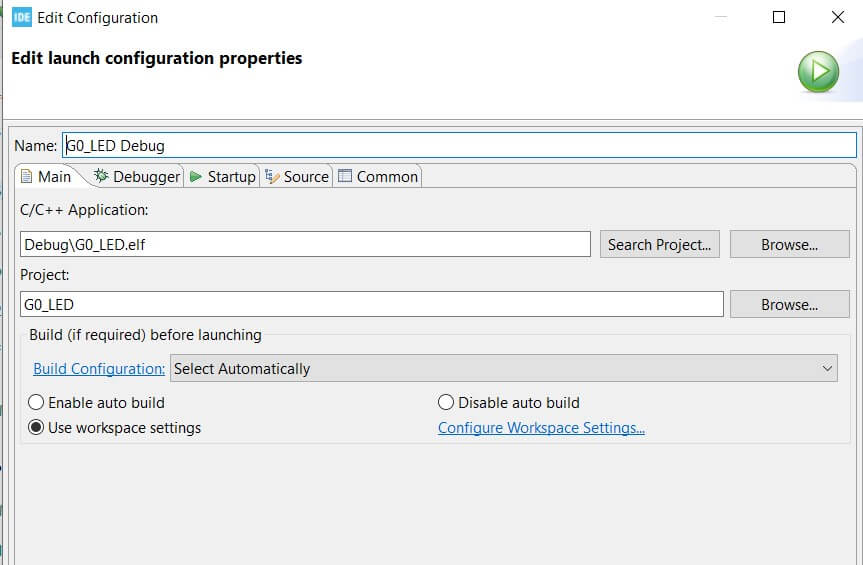Screen dimensions: 863x565
Task: Expand the Select Automatically dropdown
Action: pyautogui.click(x=504, y=369)
